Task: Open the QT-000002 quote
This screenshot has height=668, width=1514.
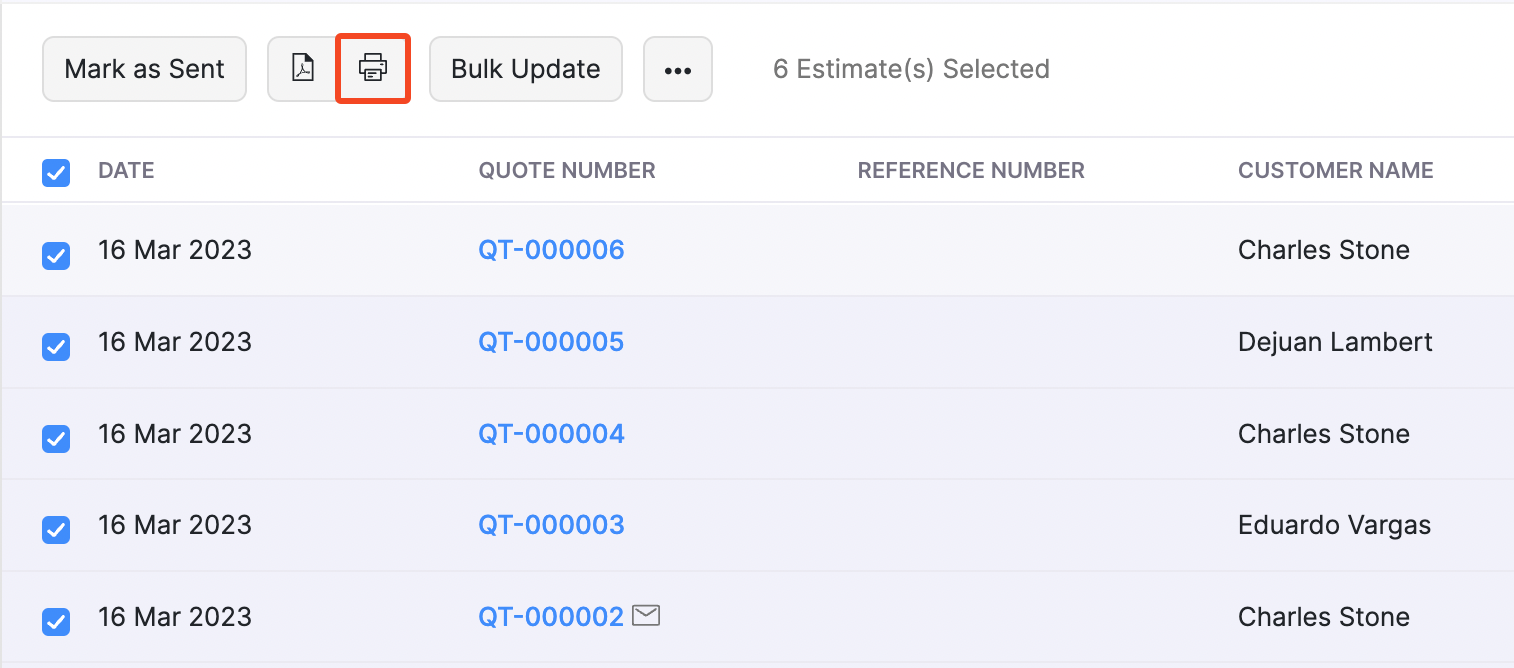Action: (x=551, y=617)
